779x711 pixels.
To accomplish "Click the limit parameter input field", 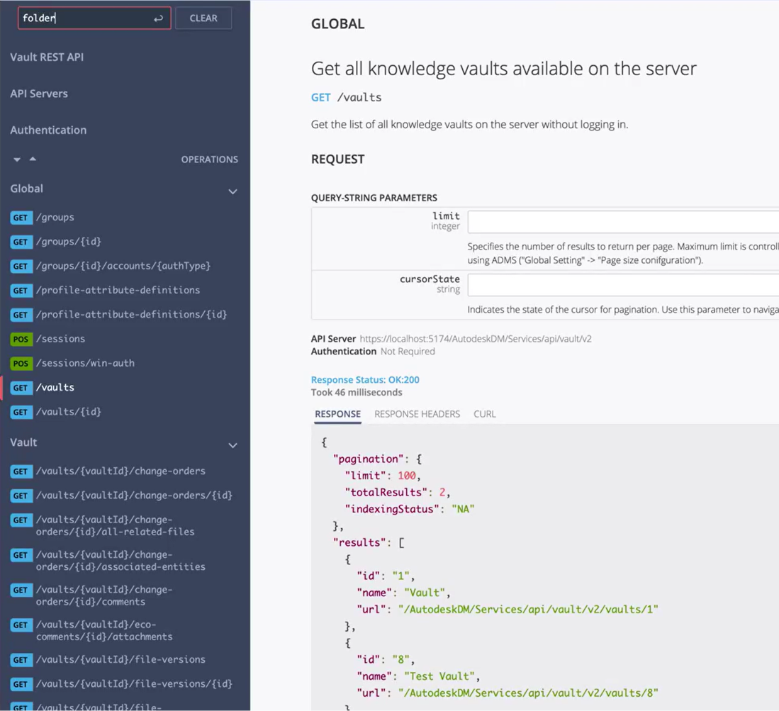I will [x=622, y=222].
